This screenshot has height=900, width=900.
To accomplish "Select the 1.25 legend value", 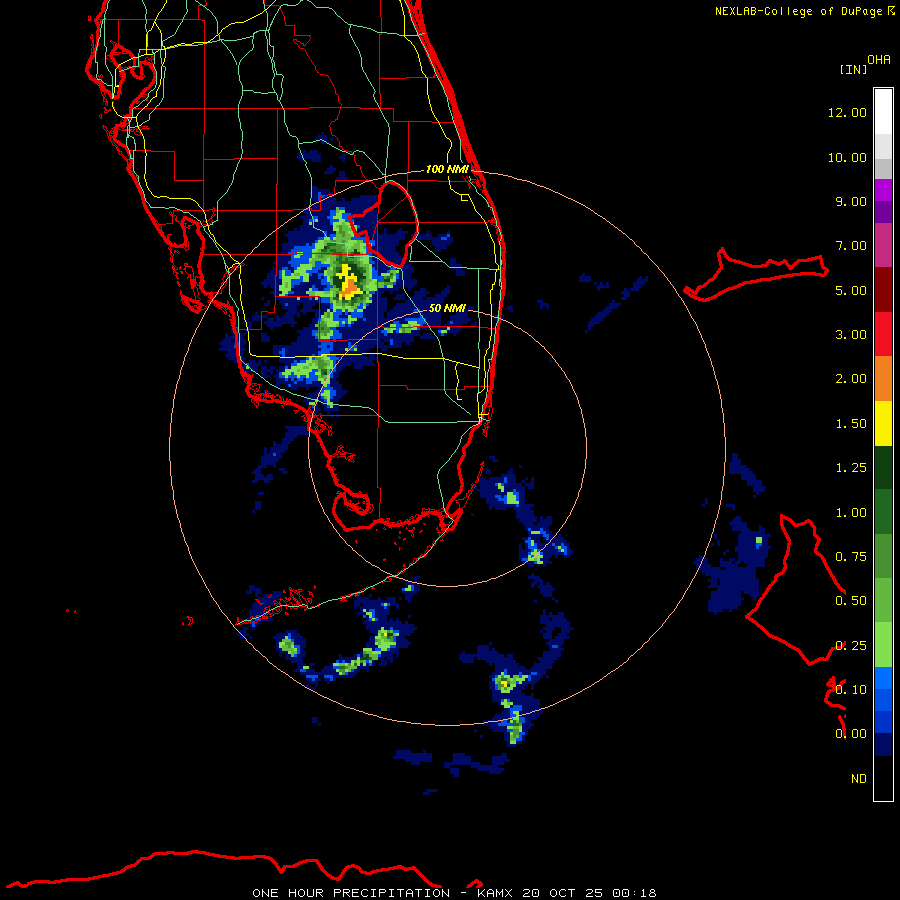I will click(851, 468).
